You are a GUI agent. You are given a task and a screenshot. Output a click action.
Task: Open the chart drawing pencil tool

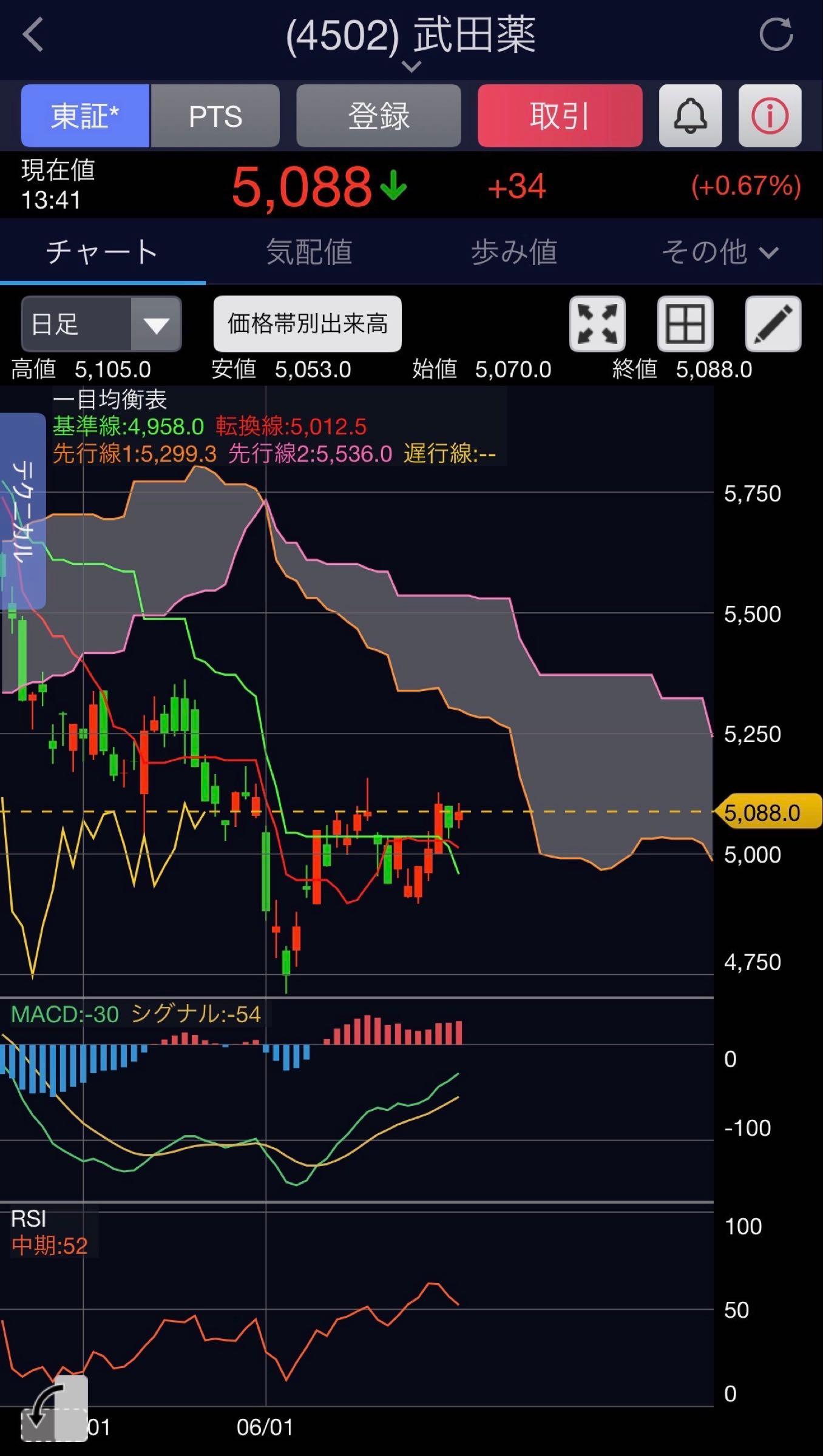click(773, 324)
